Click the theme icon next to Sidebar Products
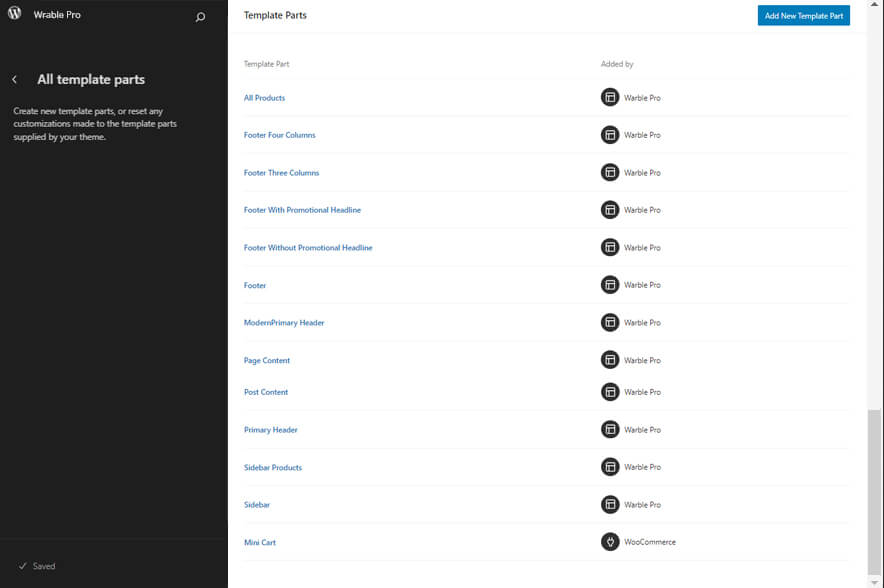The image size is (884, 588). point(610,467)
